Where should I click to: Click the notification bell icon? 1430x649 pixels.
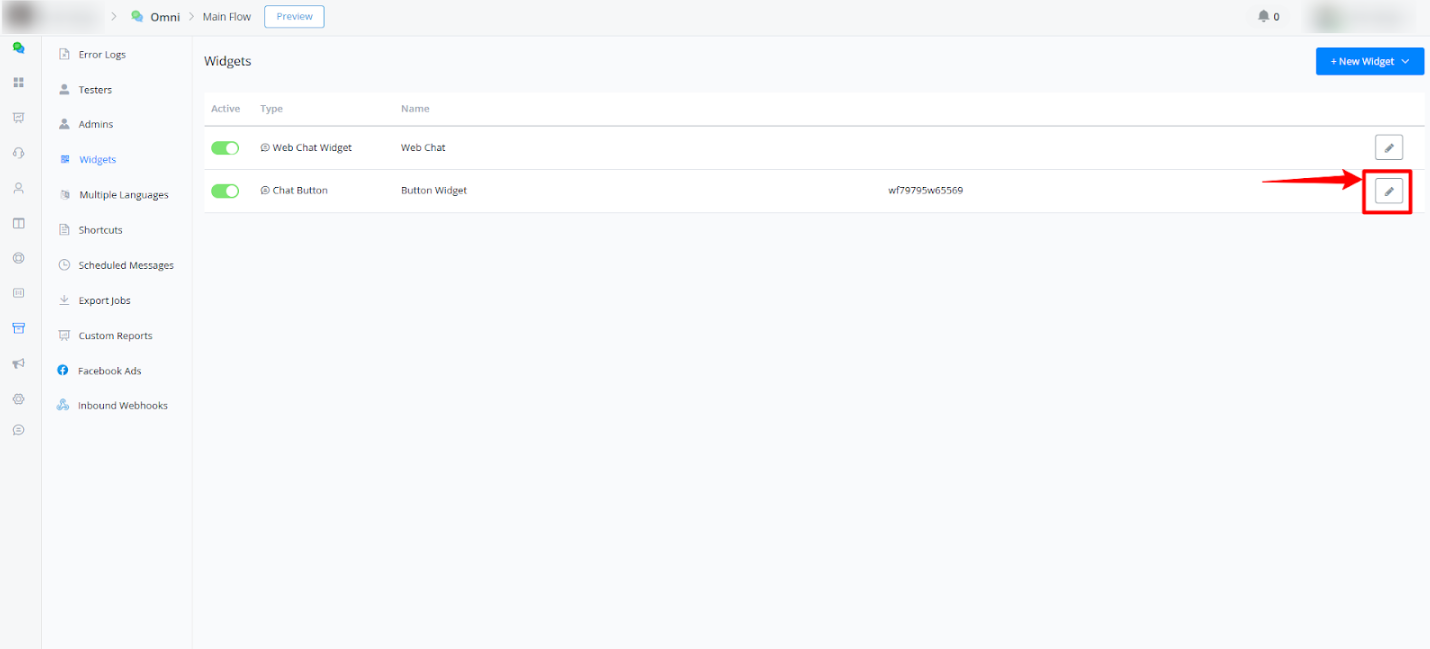1263,16
